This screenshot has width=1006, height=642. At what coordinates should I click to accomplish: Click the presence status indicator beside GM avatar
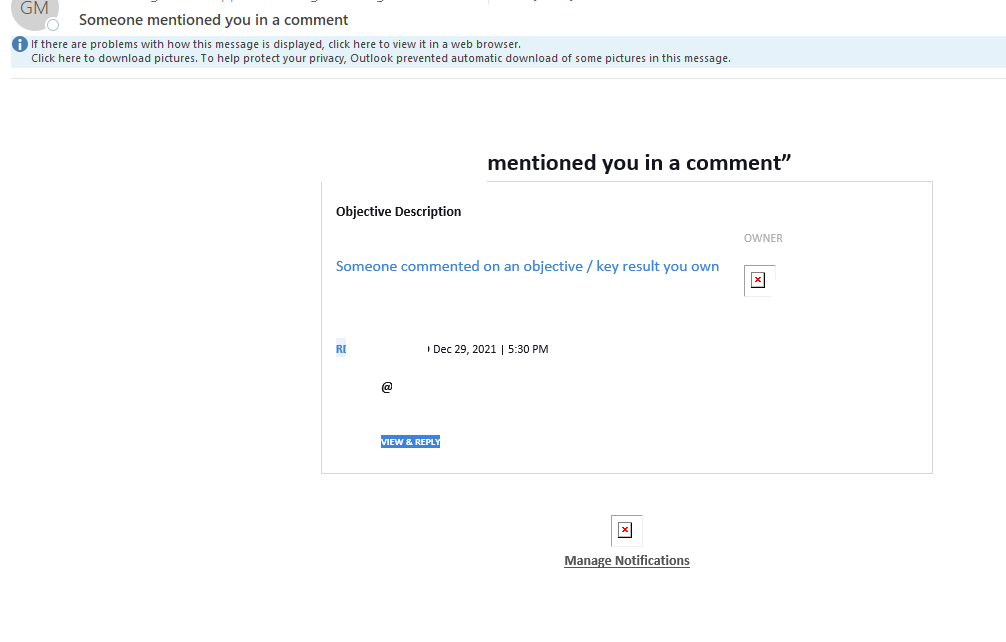[53, 25]
